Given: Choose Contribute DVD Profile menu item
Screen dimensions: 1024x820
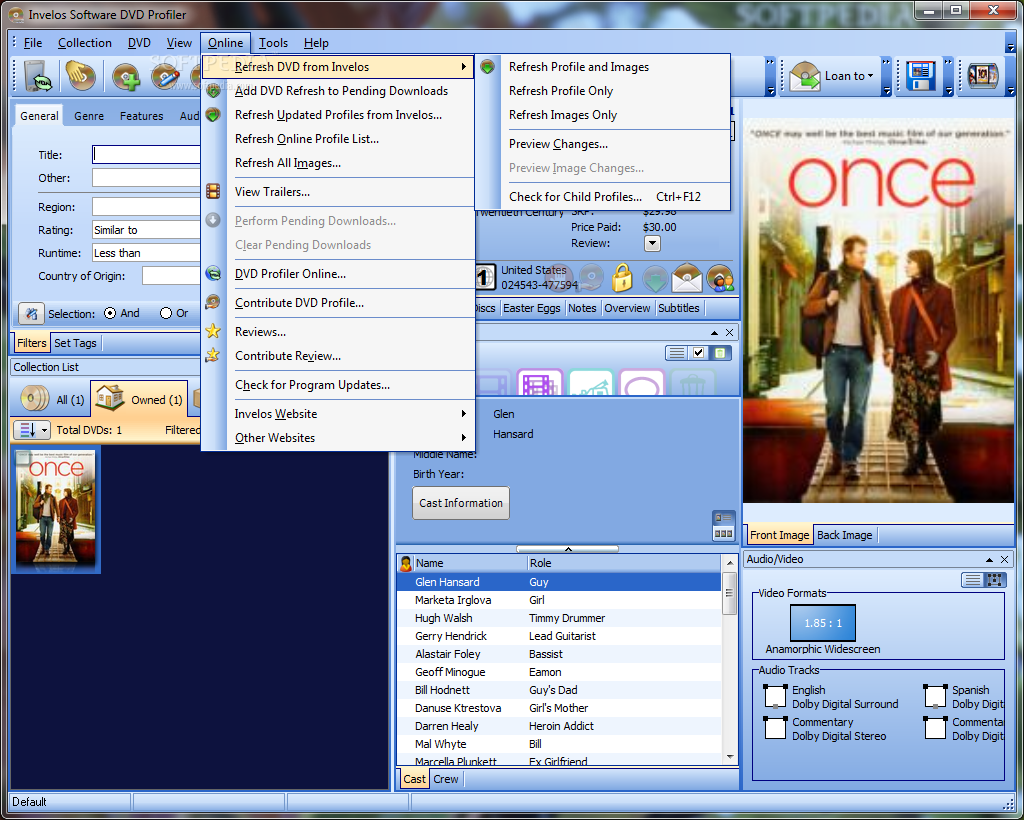Looking at the screenshot, I should click(338, 302).
